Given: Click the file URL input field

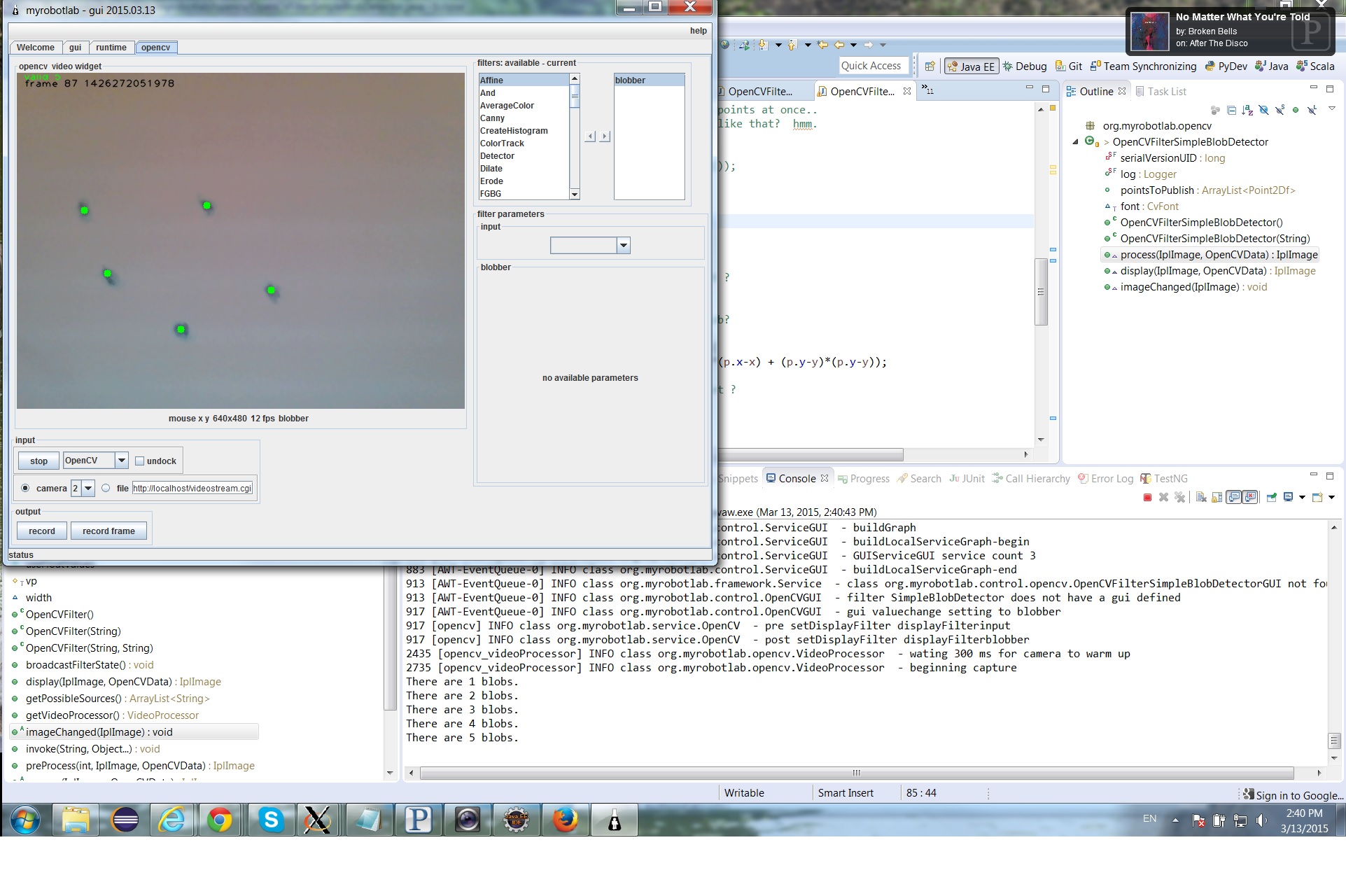Looking at the screenshot, I should coord(192,489).
